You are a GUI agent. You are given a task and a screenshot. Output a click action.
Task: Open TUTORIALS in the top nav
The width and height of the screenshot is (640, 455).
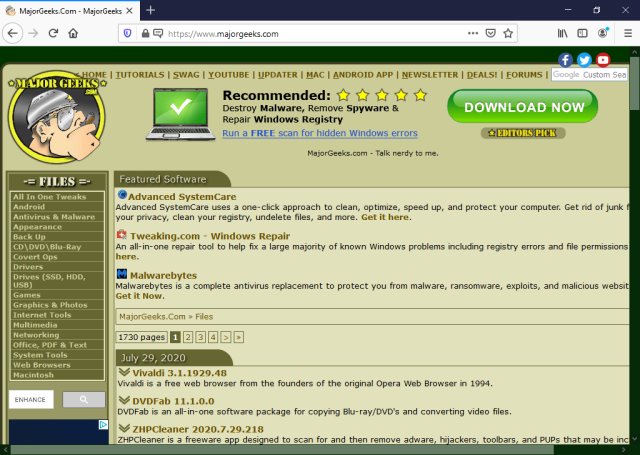point(140,75)
